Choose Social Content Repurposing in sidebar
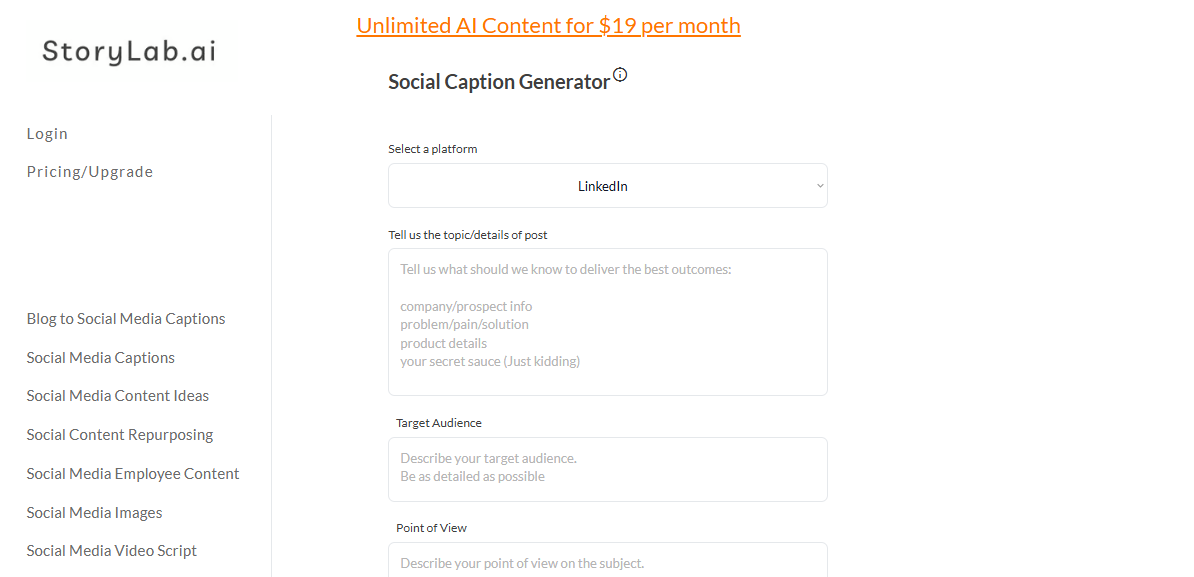1194x577 pixels. coord(120,435)
